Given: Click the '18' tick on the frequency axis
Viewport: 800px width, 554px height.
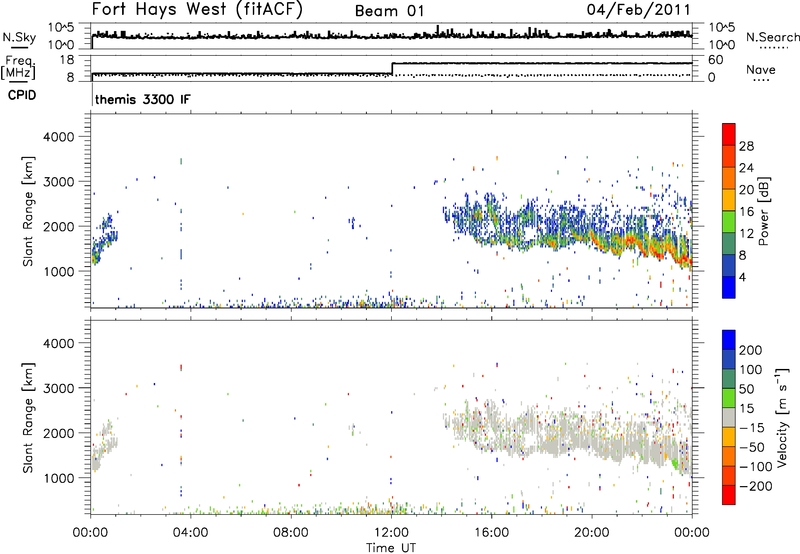Looking at the screenshot, I should tap(67, 60).
